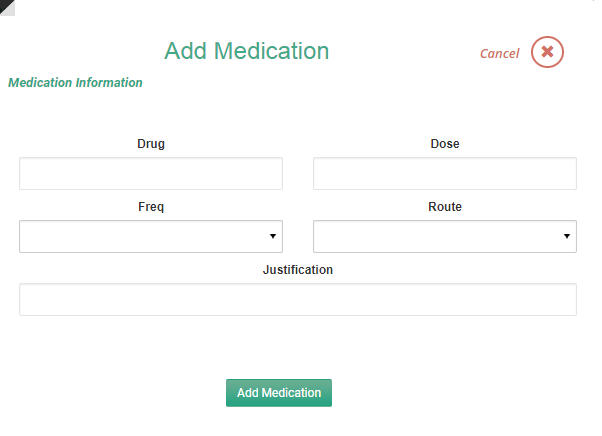
Task: Open the Route combo box field
Action: point(445,236)
